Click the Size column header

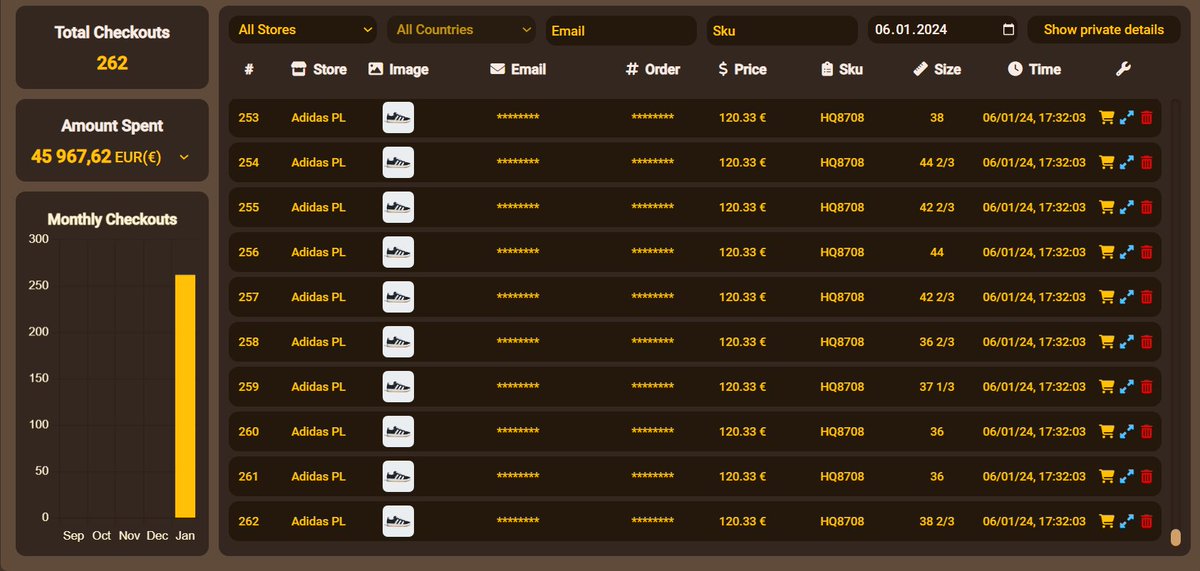click(x=937, y=69)
